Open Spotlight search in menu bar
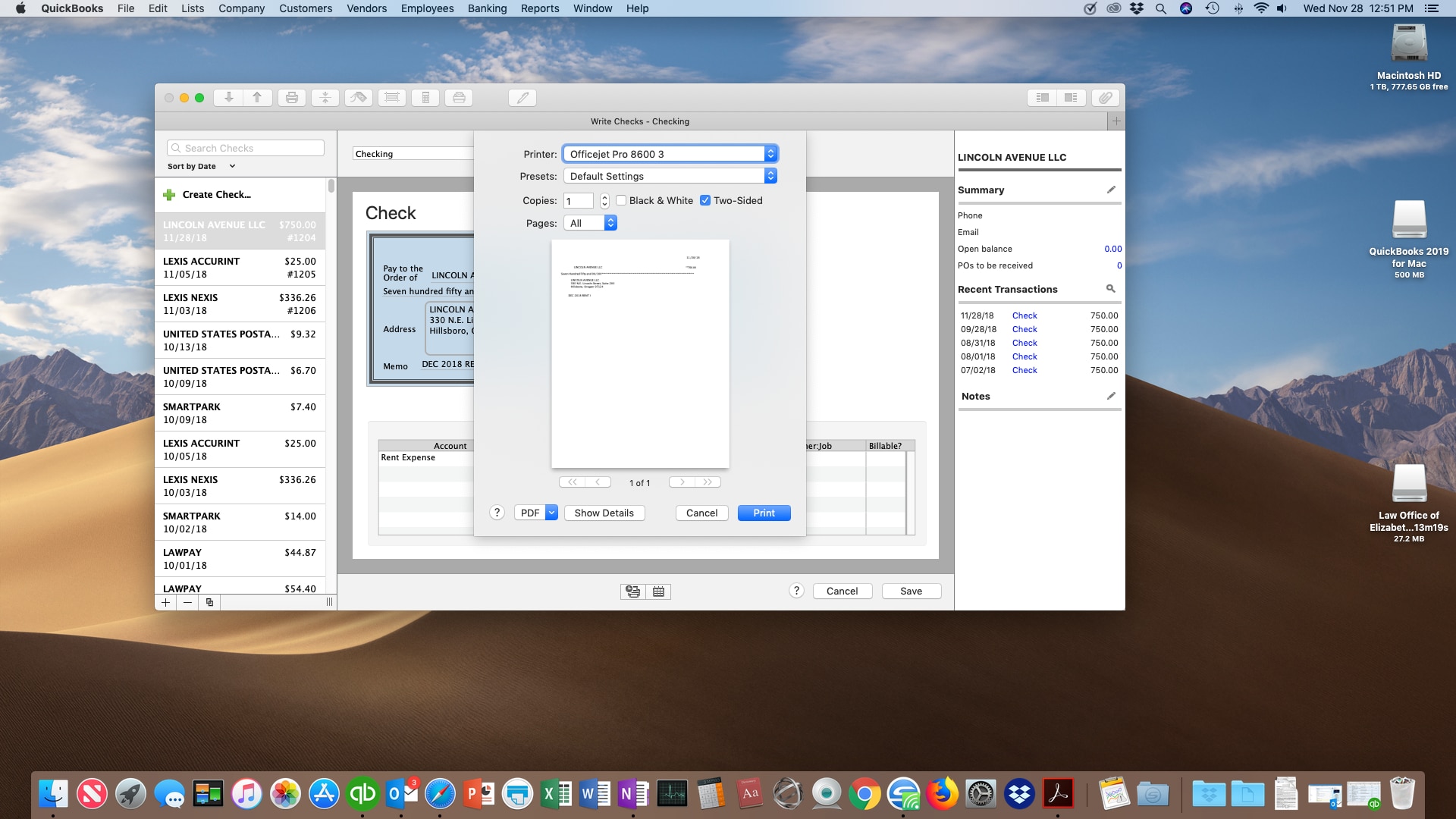 1160,8
